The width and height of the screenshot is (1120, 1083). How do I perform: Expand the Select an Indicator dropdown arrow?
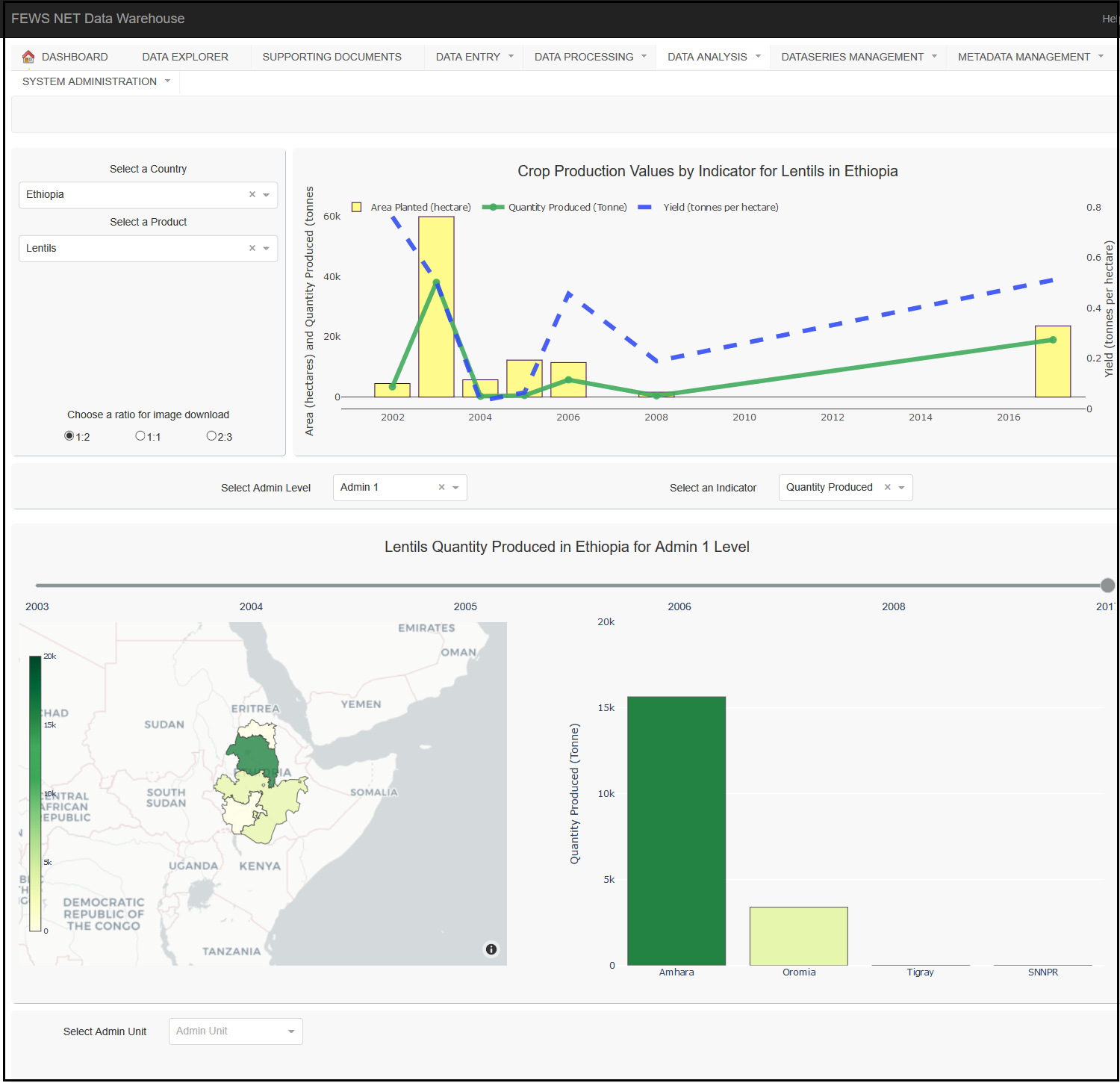901,488
